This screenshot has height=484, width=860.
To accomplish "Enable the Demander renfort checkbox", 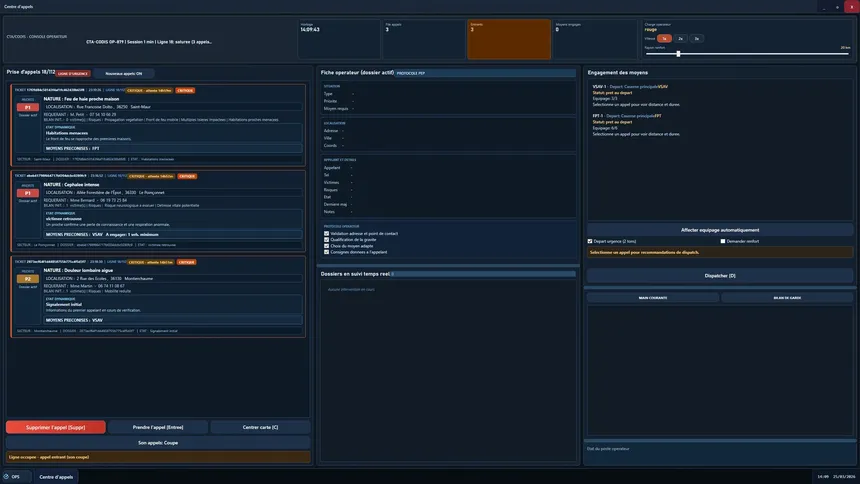I will 723,241.
